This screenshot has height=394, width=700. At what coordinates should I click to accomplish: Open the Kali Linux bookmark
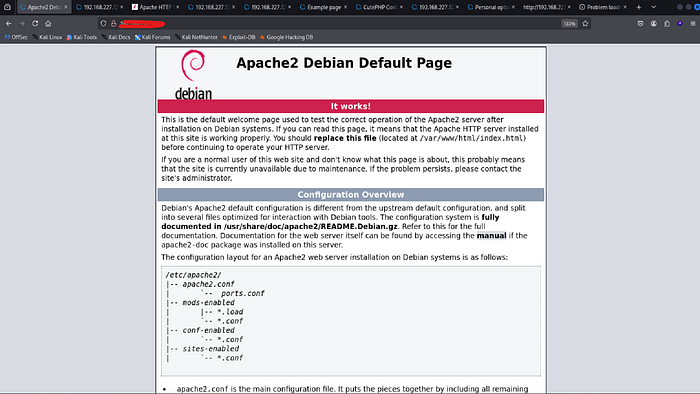click(47, 37)
